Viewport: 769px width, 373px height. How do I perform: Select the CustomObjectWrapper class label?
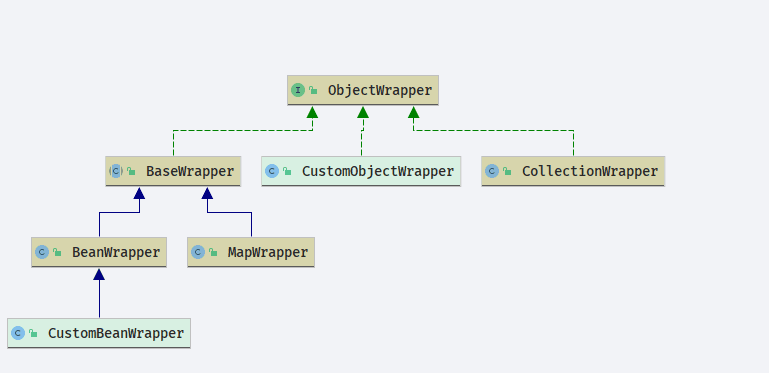tap(378, 172)
